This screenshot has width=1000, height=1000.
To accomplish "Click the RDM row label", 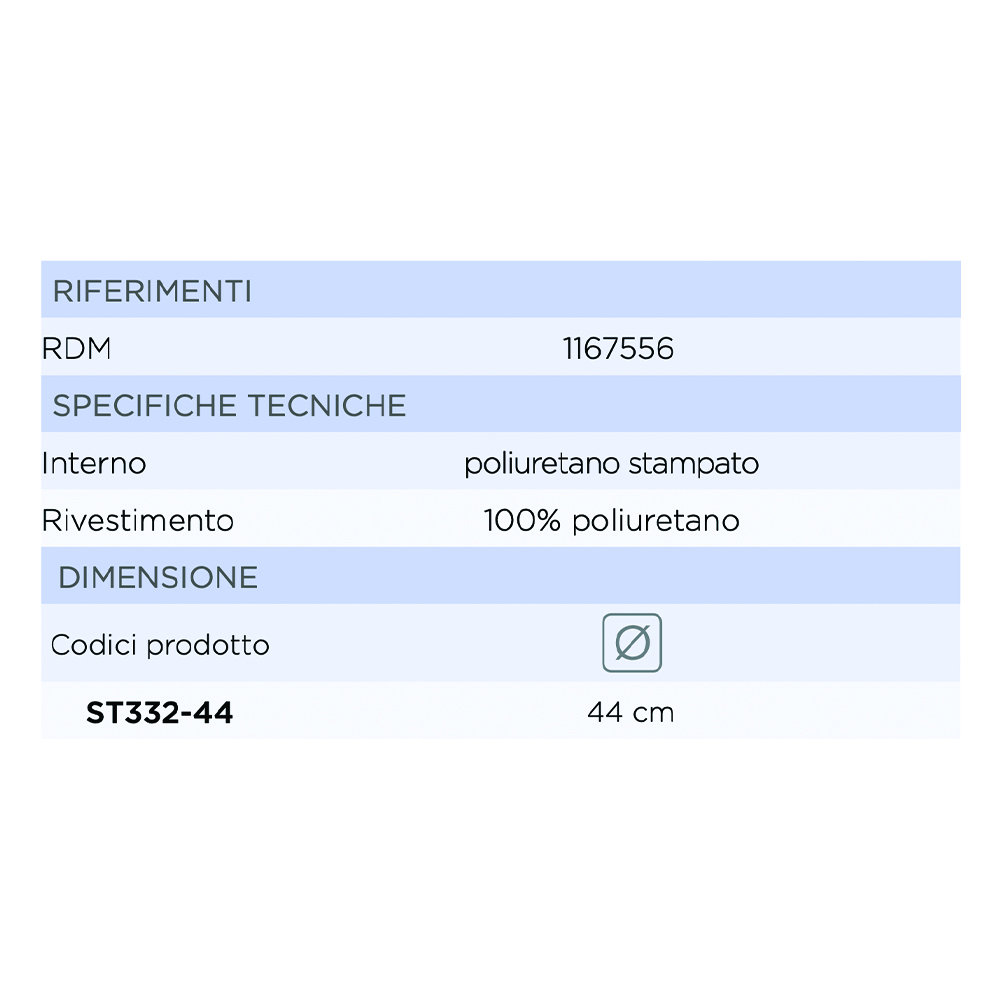I will pyautogui.click(x=77, y=349).
